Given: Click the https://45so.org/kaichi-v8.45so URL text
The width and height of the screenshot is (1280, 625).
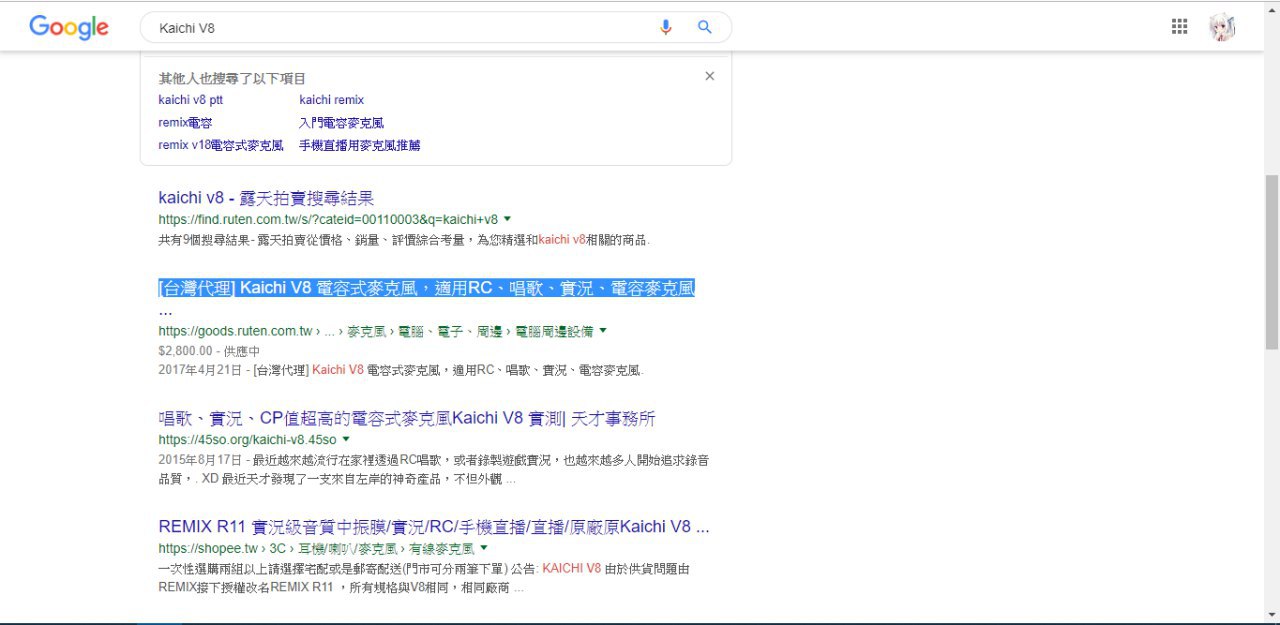Looking at the screenshot, I should pyautogui.click(x=247, y=439).
